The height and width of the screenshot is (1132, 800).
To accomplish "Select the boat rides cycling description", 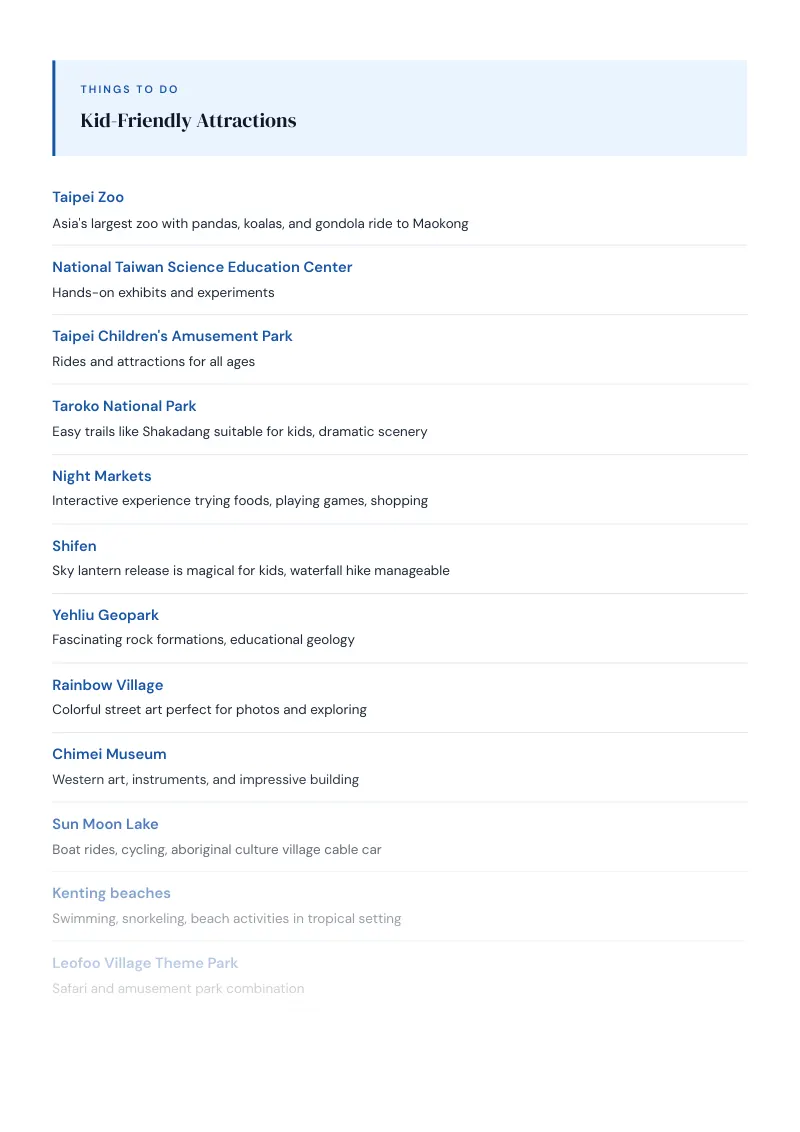I will (x=217, y=850).
